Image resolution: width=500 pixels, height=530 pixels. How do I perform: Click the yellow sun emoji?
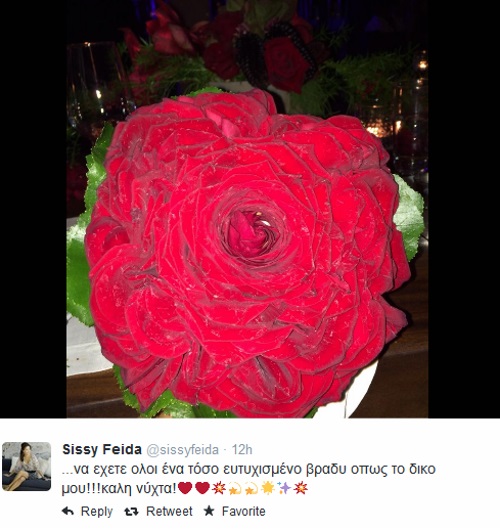[x=268, y=488]
